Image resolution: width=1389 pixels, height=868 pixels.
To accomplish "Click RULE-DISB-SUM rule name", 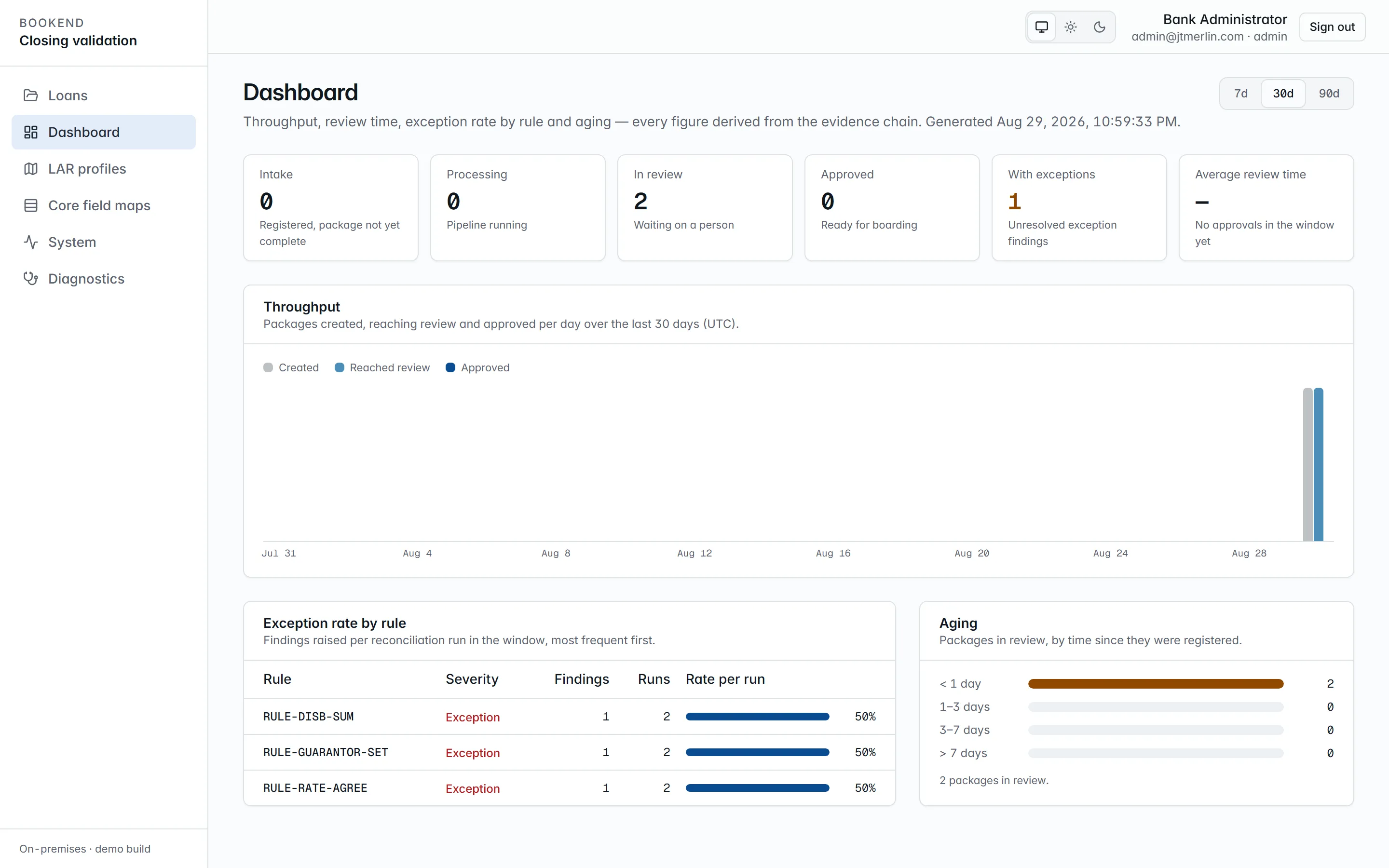I will [308, 717].
